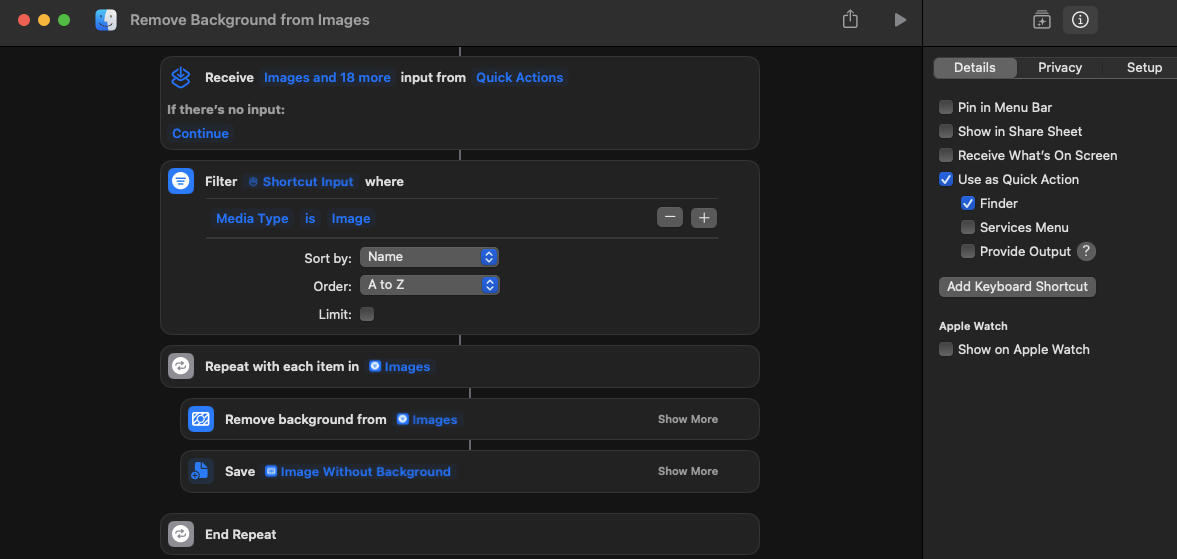The width and height of the screenshot is (1177, 559).
Task: Uncheck the Finder quick action option
Action: pyautogui.click(x=968, y=203)
